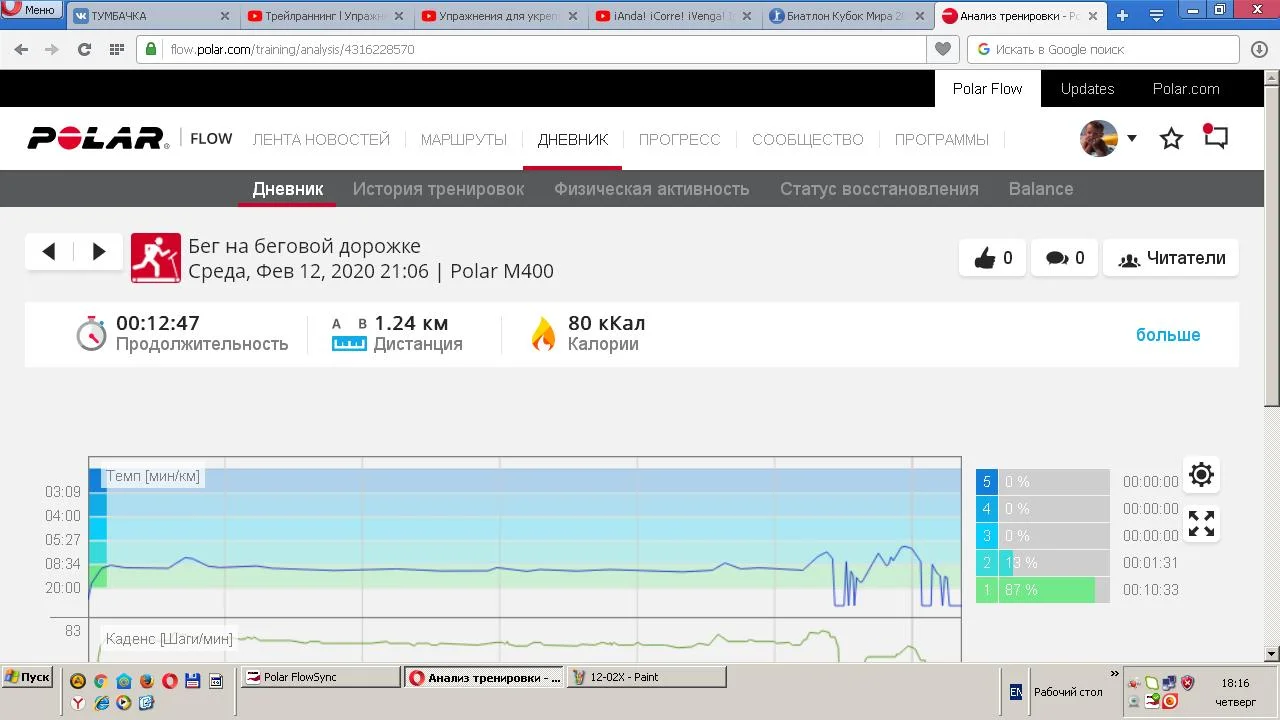Open the tab menu list icon
This screenshot has height=720, width=1280.
point(1156,16)
